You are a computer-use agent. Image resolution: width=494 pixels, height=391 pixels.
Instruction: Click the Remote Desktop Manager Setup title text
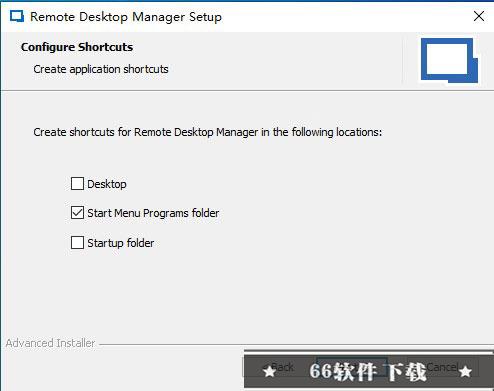(126, 17)
